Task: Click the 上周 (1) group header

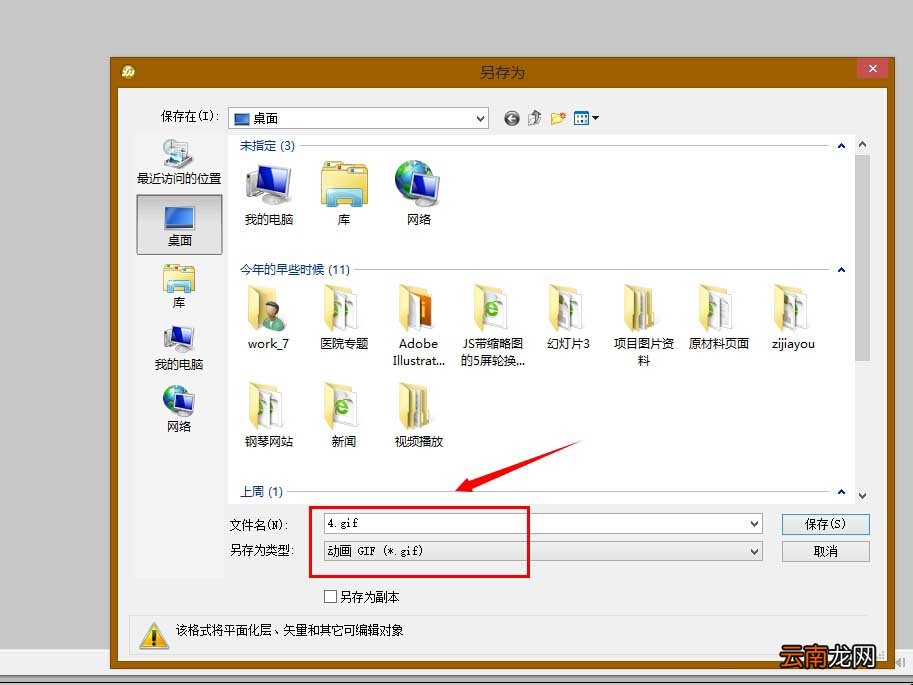Action: click(261, 492)
